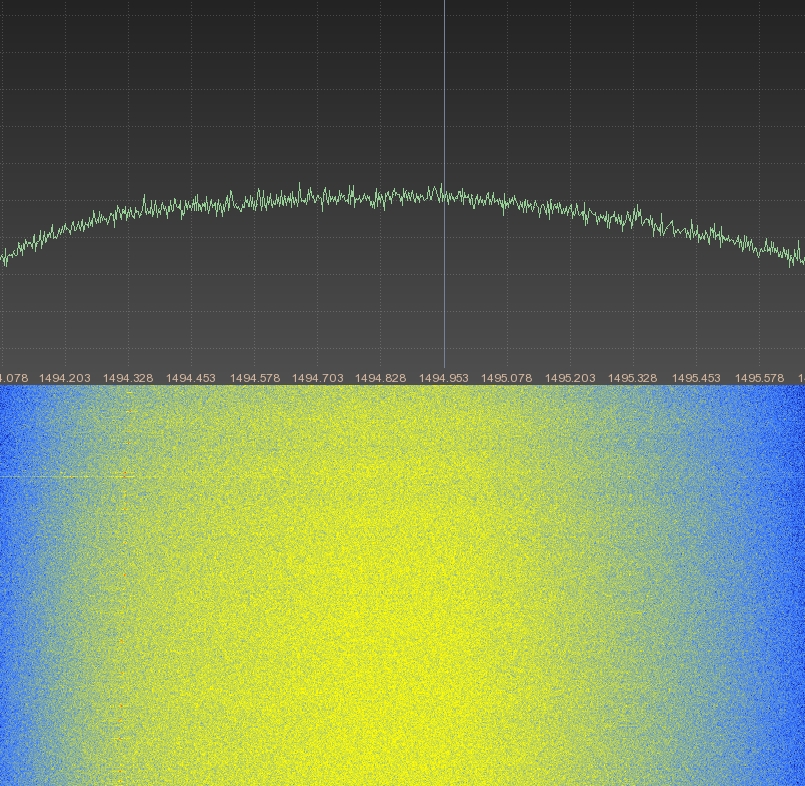Tune to the 1495.453 frequency label
This screenshot has height=786, width=805.
pyautogui.click(x=696, y=378)
